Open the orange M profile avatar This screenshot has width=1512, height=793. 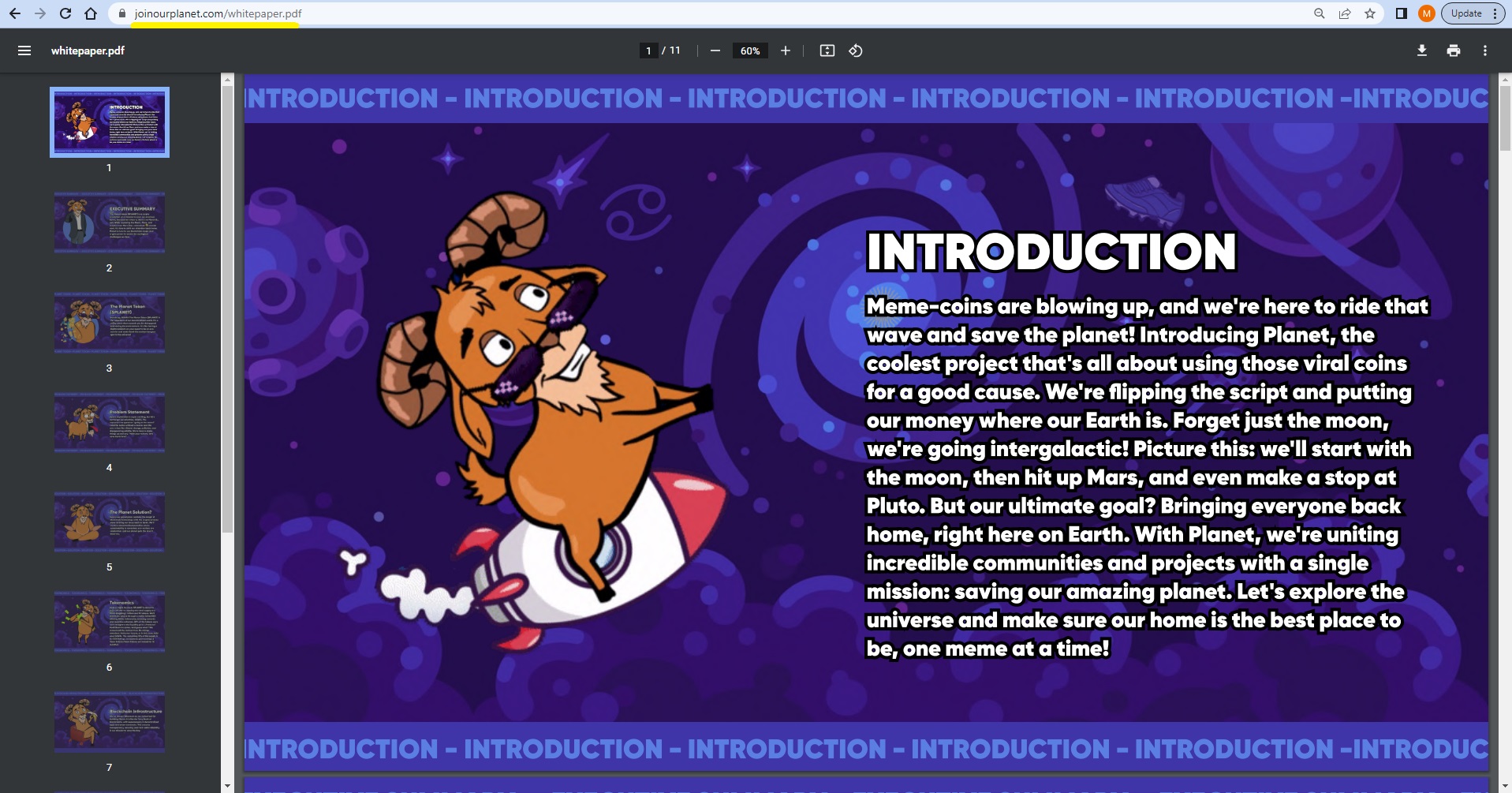click(x=1426, y=13)
